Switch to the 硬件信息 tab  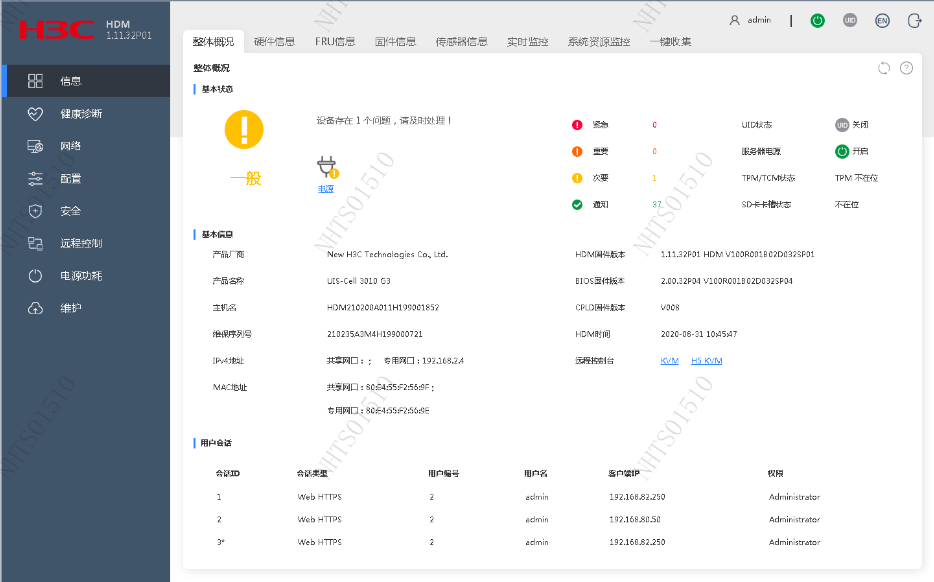(275, 42)
